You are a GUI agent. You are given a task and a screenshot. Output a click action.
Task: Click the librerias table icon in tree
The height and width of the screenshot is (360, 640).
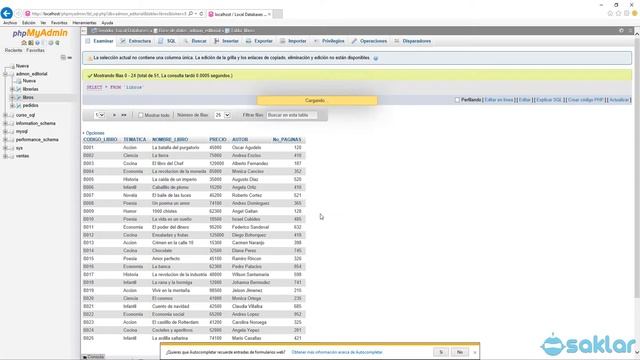(x=18, y=89)
